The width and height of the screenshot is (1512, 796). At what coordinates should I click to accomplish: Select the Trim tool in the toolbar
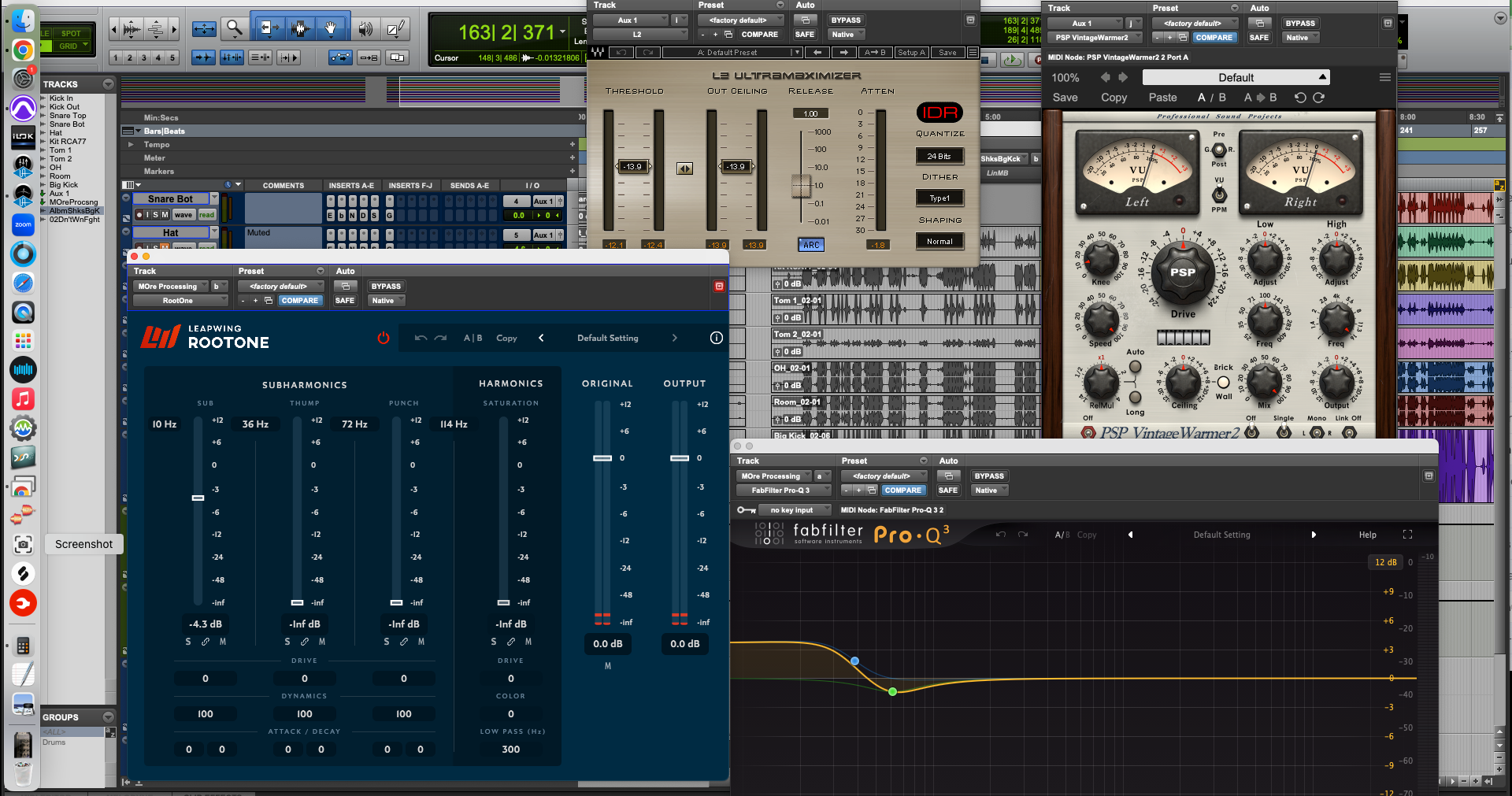pyautogui.click(x=269, y=29)
